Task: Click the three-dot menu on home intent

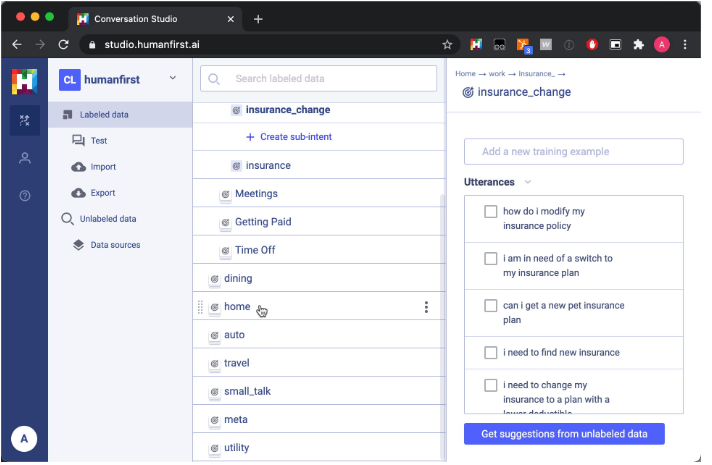Action: pos(427,307)
